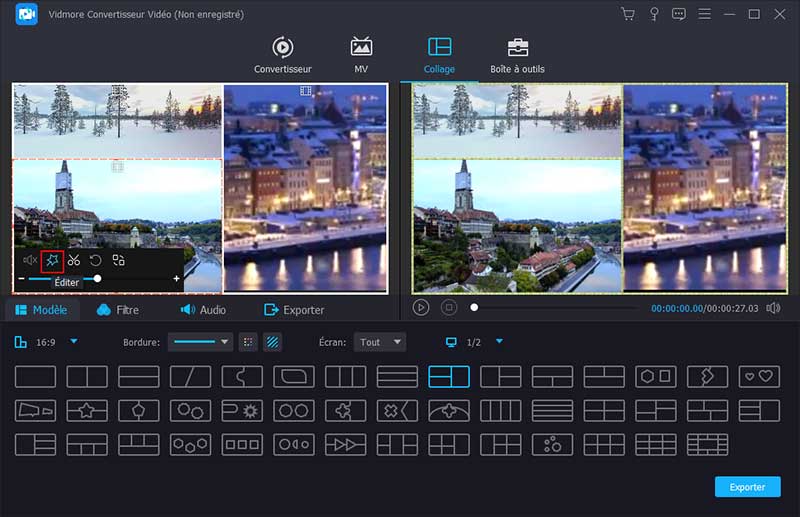Toggle the preview volume speaker
The width and height of the screenshot is (800, 517).
[773, 308]
